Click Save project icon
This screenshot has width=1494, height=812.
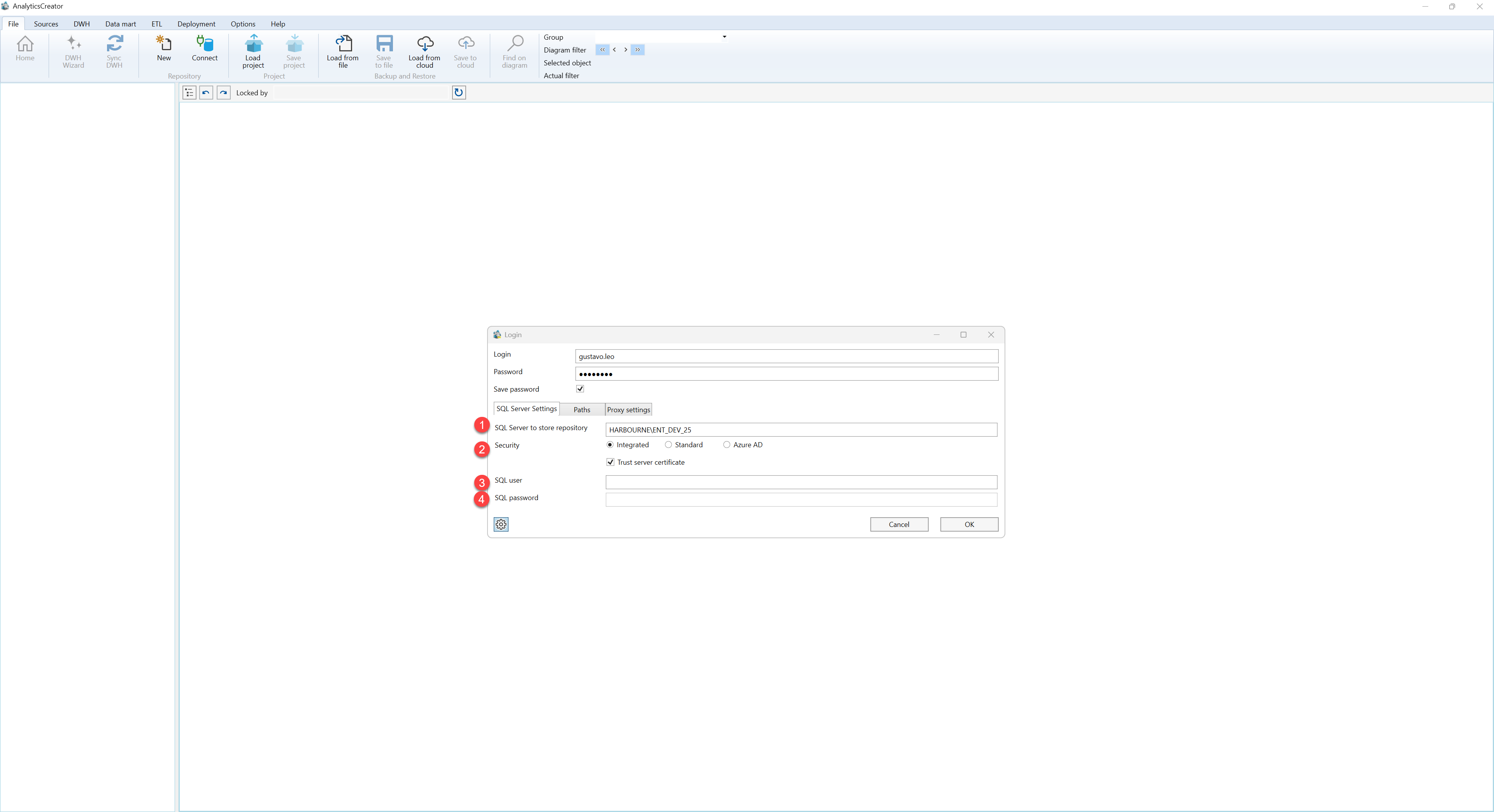294,52
